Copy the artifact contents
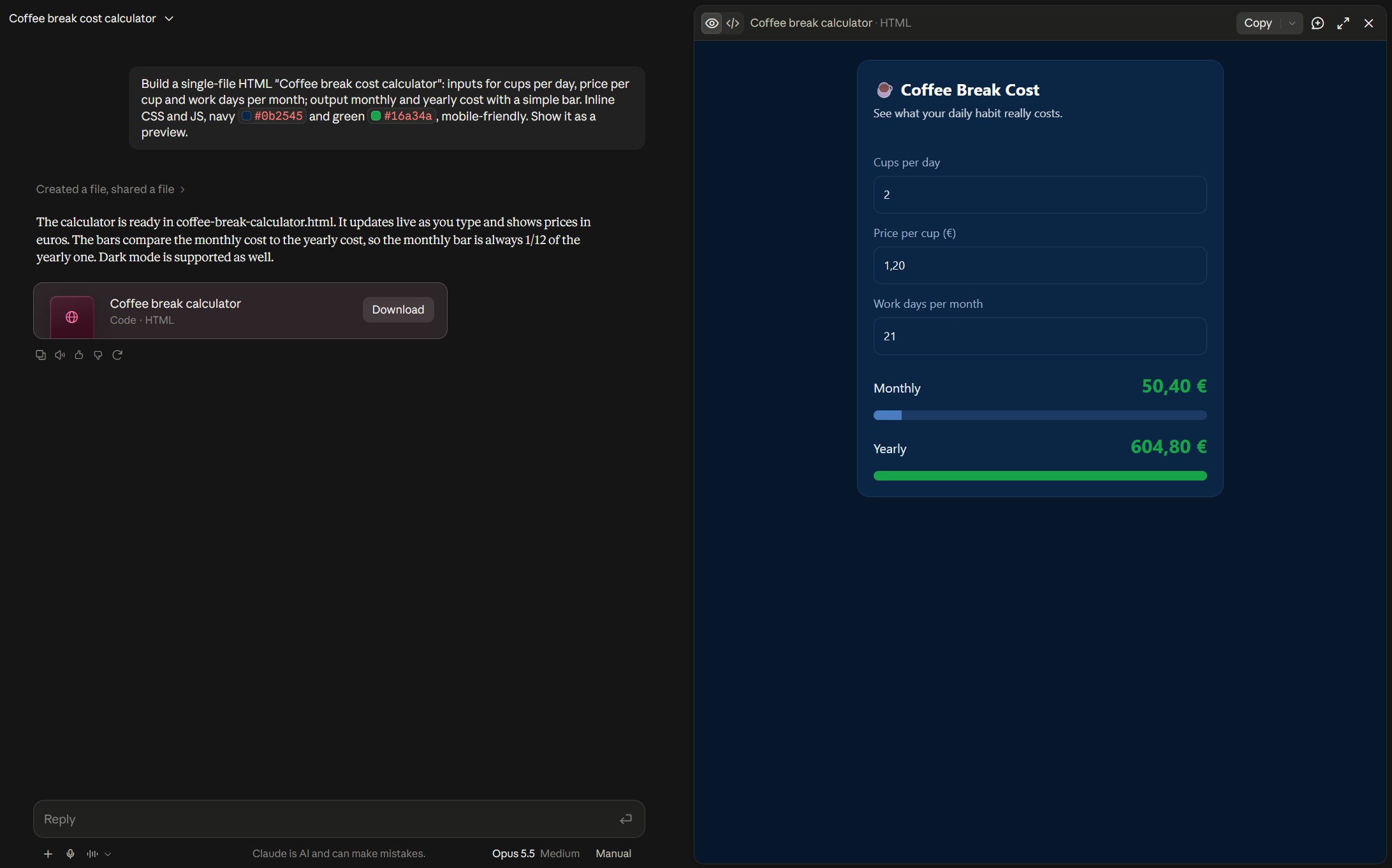 coord(1257,23)
